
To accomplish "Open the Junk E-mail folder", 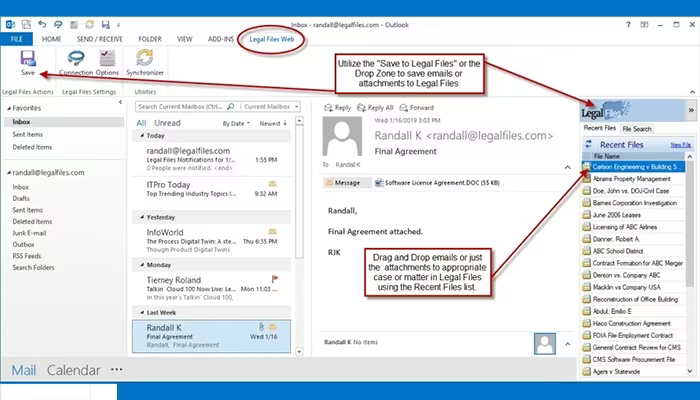I will click(x=29, y=233).
